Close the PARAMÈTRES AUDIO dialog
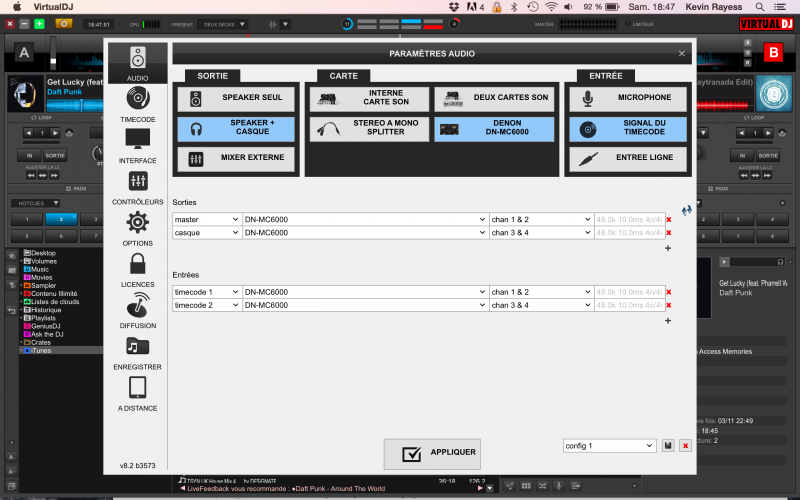The height and width of the screenshot is (500, 800). pyautogui.click(x=682, y=54)
